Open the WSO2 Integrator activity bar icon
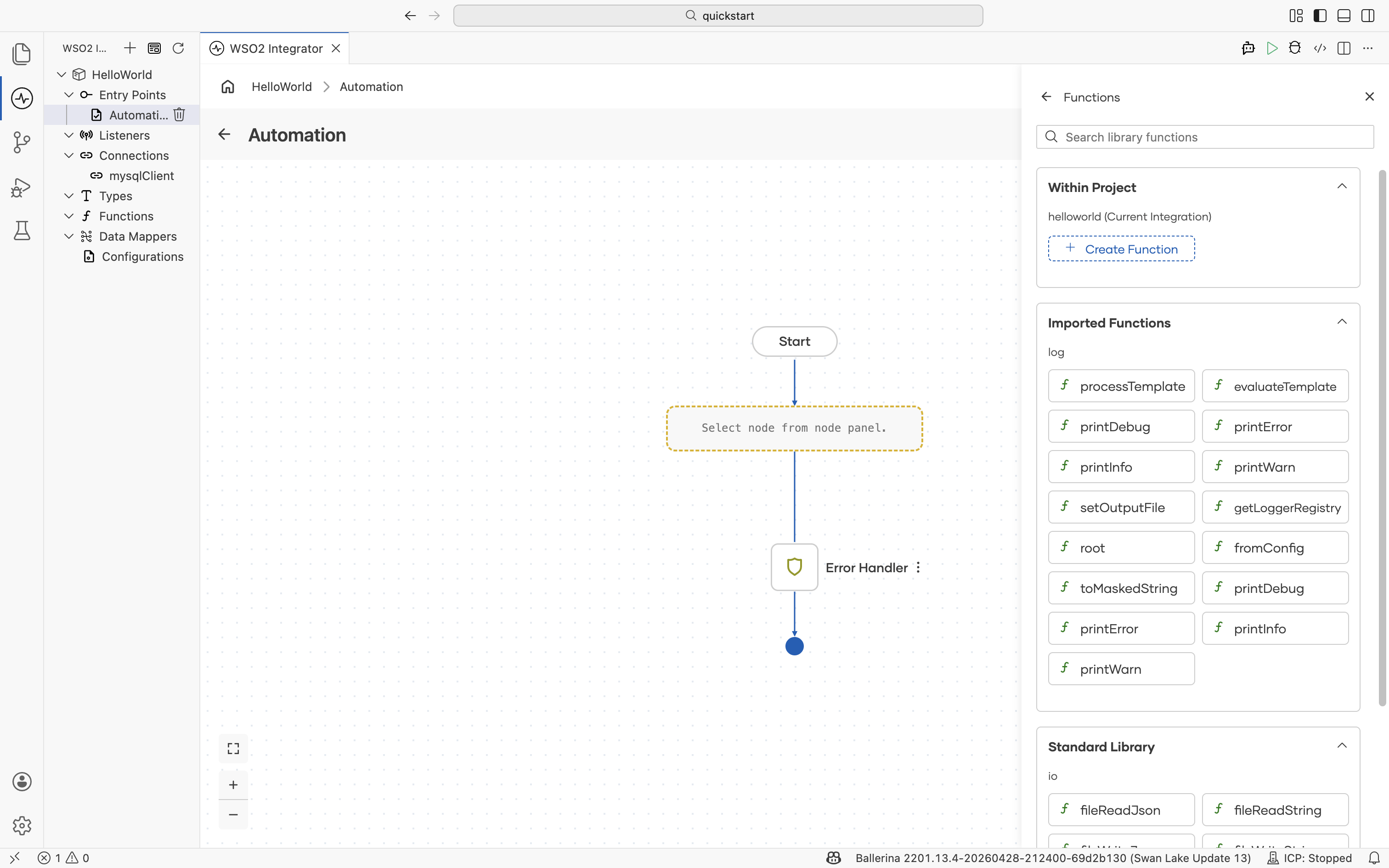Screen dimensions: 1389x868 22,98
